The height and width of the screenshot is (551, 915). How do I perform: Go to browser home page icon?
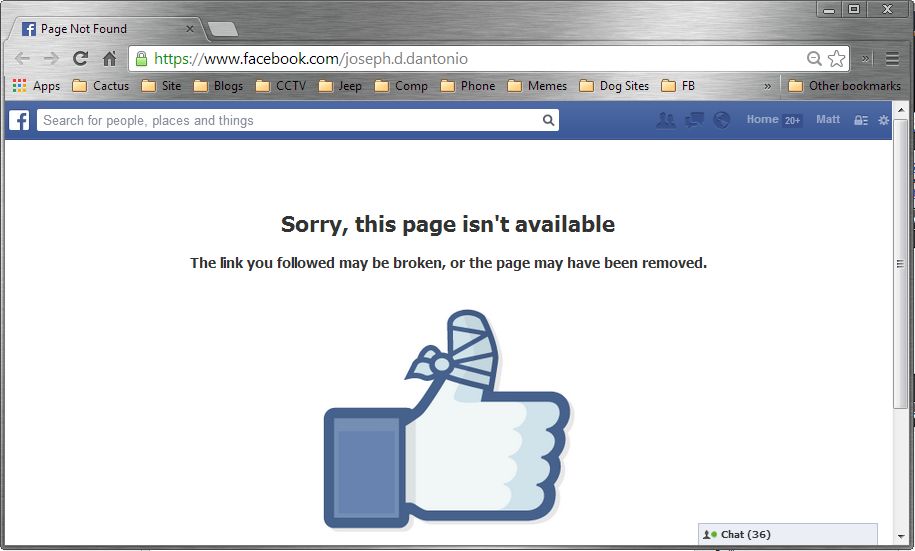[x=109, y=58]
